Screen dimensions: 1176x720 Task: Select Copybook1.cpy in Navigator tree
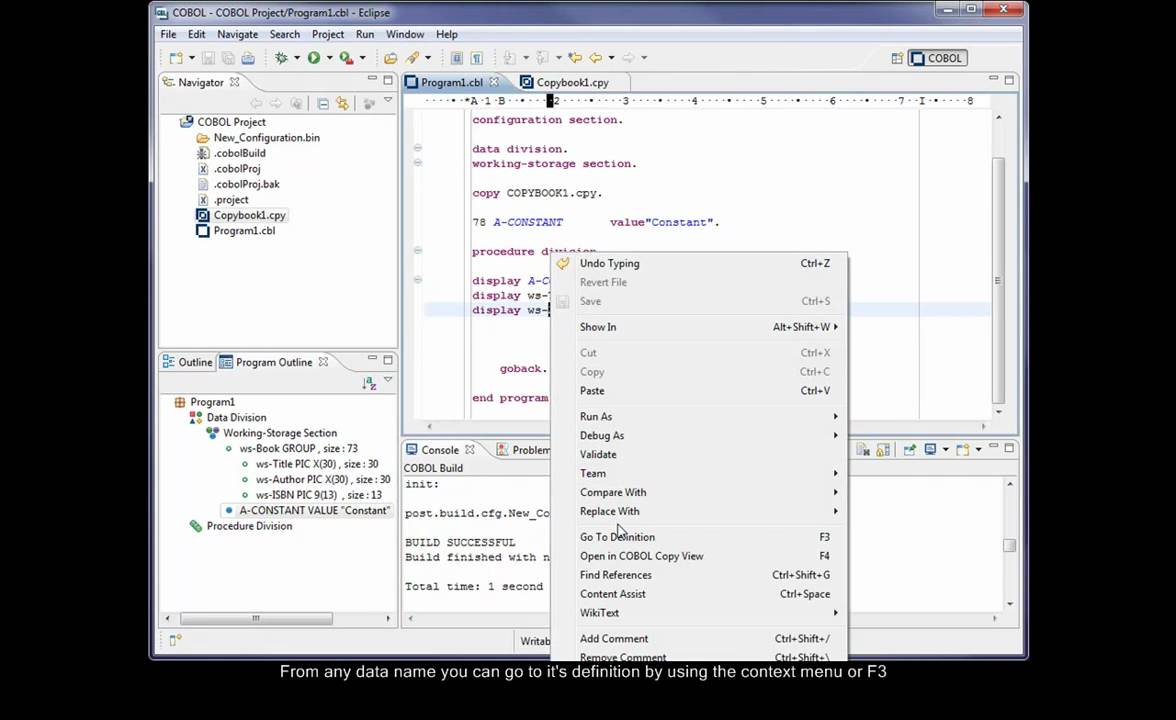[x=249, y=215]
